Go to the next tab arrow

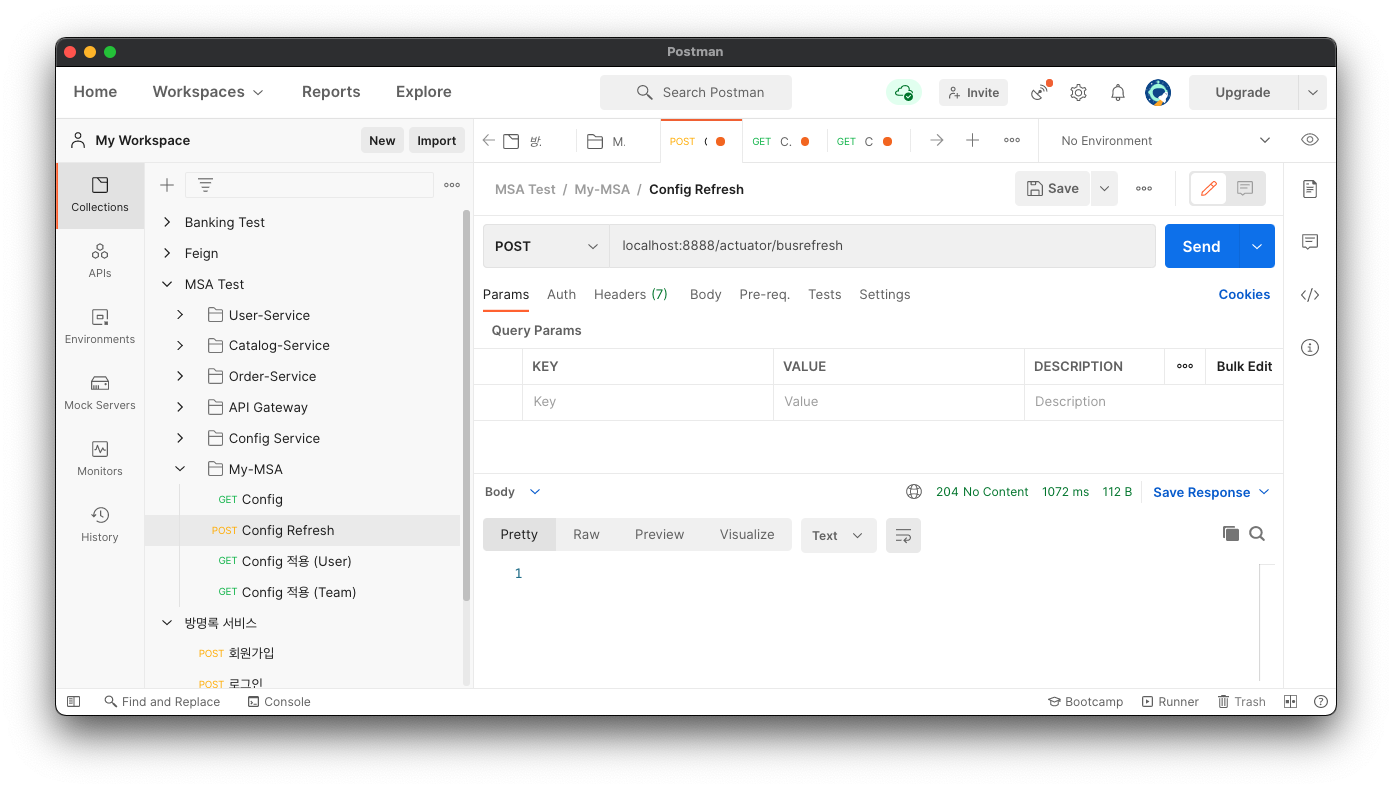click(x=937, y=141)
